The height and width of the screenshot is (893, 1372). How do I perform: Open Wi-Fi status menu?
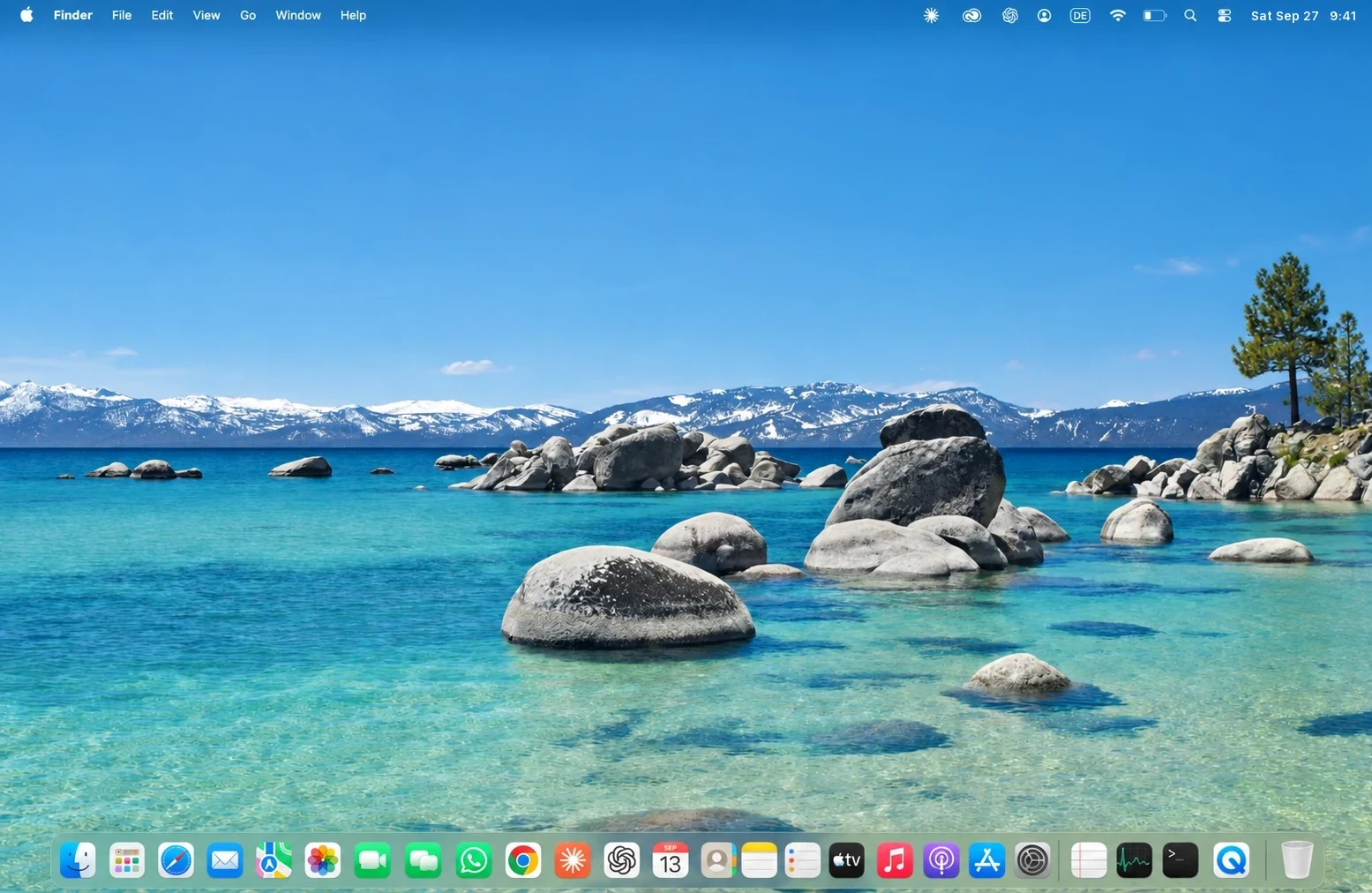(x=1118, y=16)
